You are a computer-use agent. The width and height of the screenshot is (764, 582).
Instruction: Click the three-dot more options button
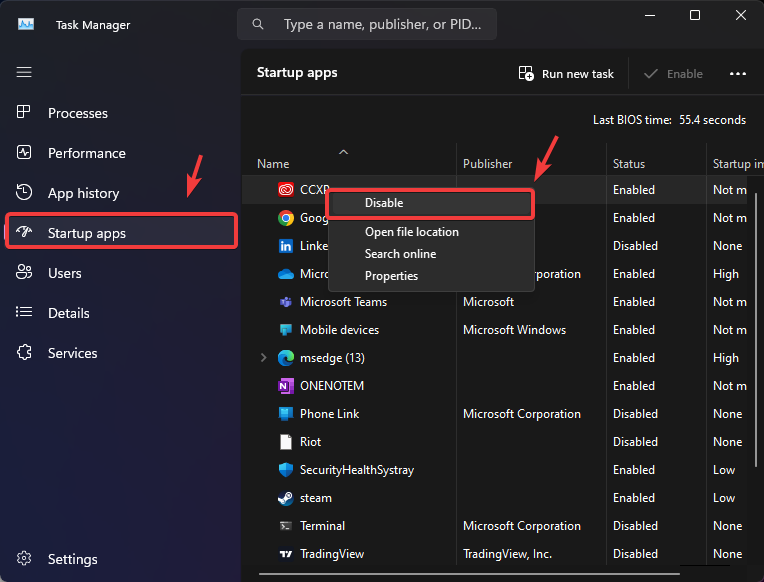pyautogui.click(x=738, y=74)
